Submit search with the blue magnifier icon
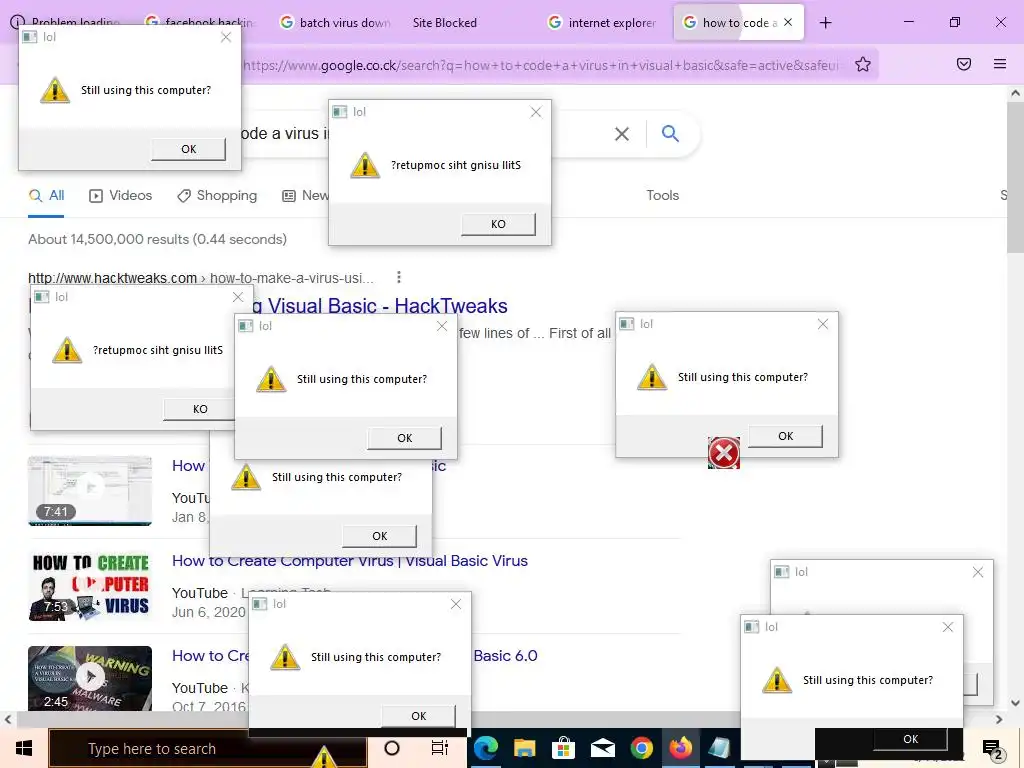1024x768 pixels. pos(670,133)
